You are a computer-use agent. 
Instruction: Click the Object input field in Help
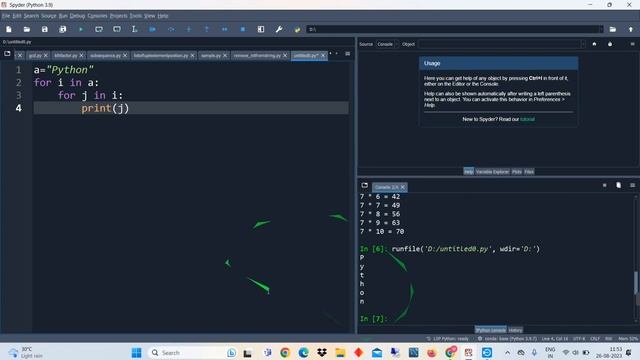[499, 44]
